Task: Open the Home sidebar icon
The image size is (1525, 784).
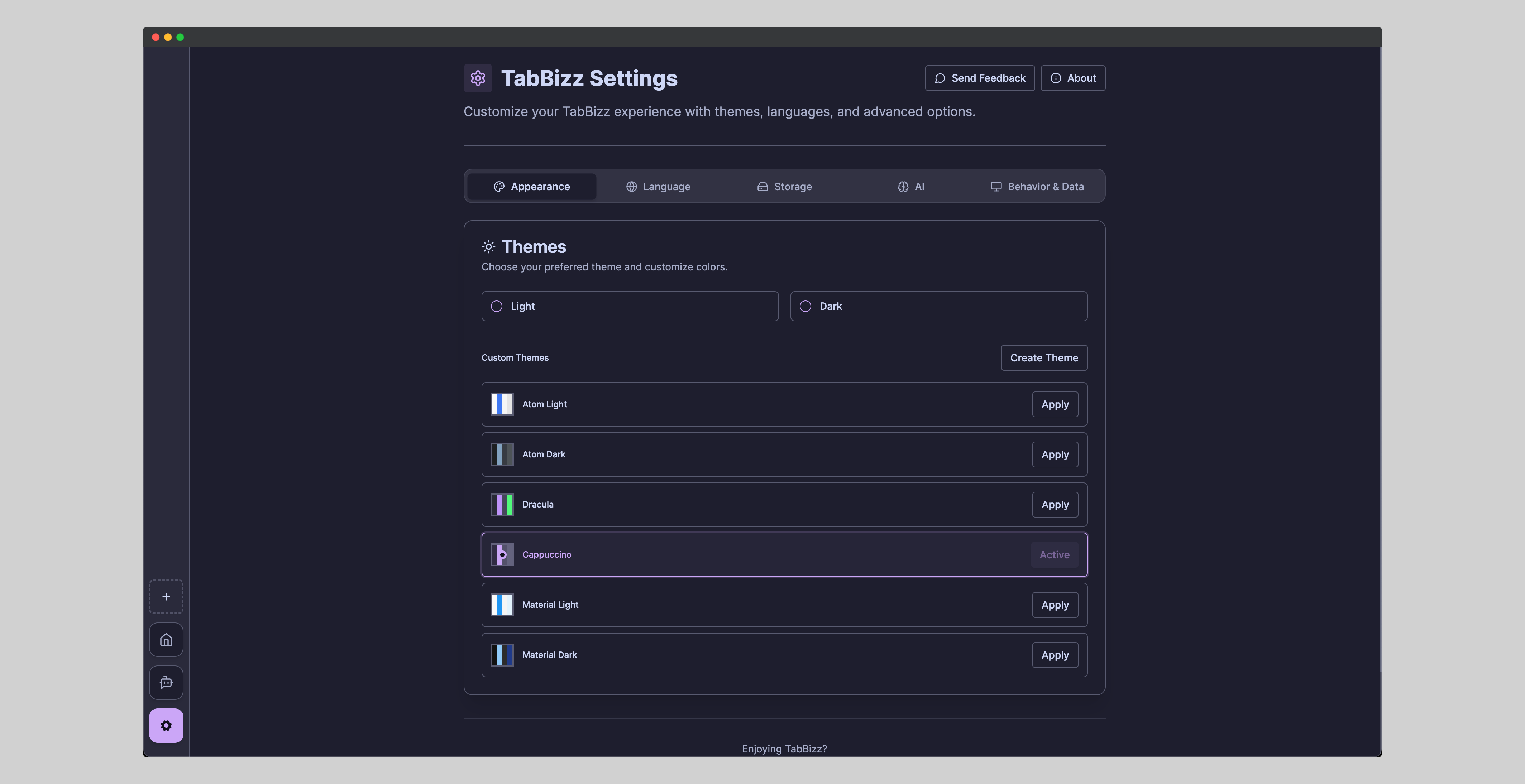Action: pyautogui.click(x=166, y=640)
